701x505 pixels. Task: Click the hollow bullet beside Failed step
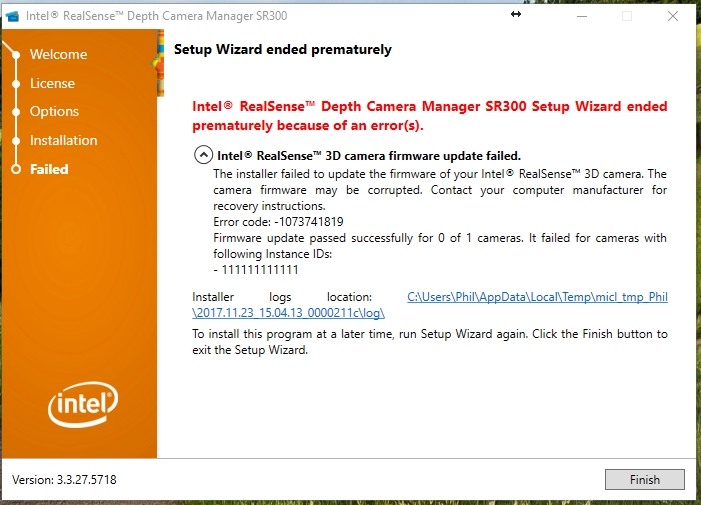pyautogui.click(x=16, y=170)
